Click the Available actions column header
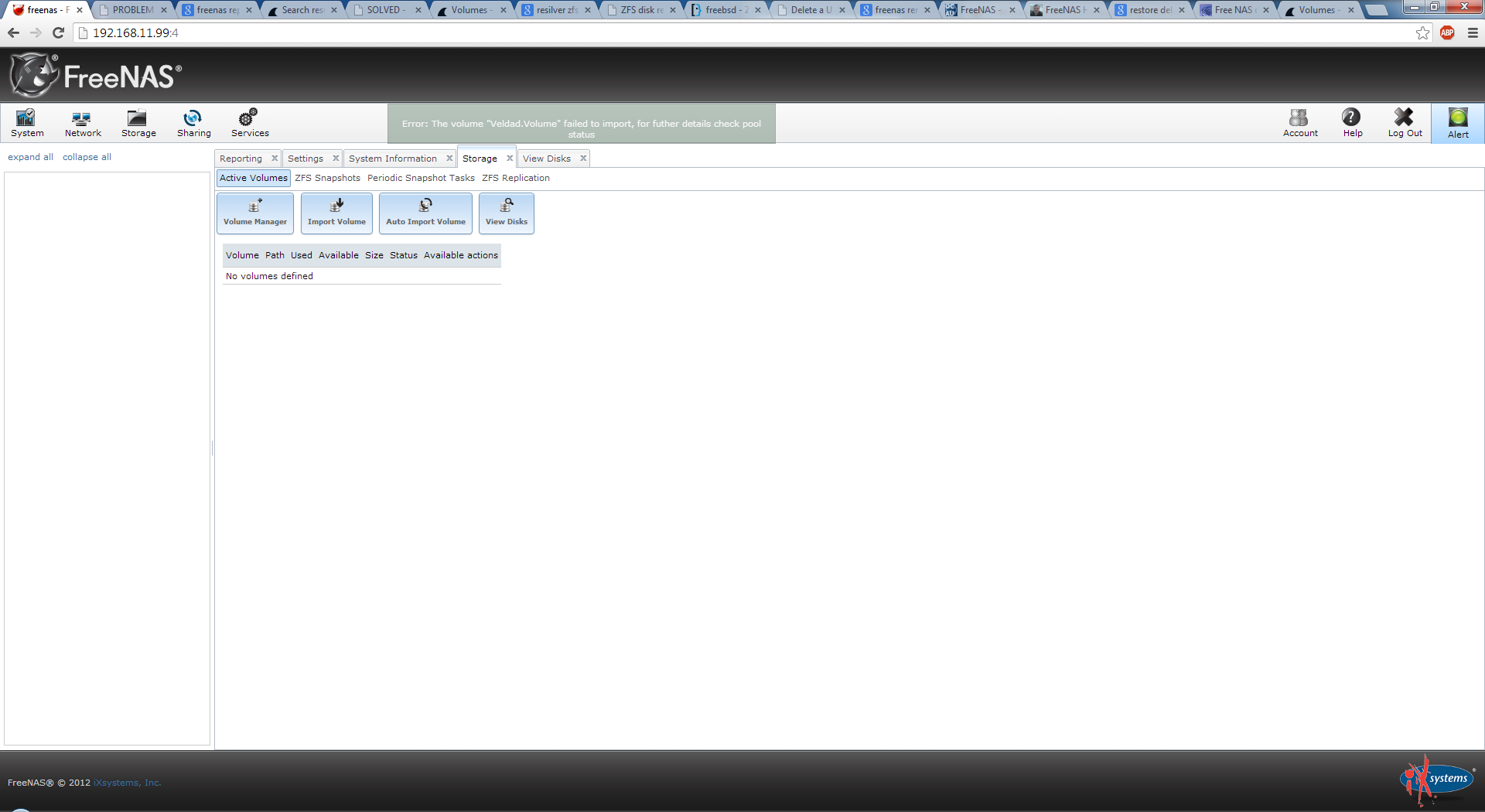This screenshot has height=812, width=1485. point(461,255)
